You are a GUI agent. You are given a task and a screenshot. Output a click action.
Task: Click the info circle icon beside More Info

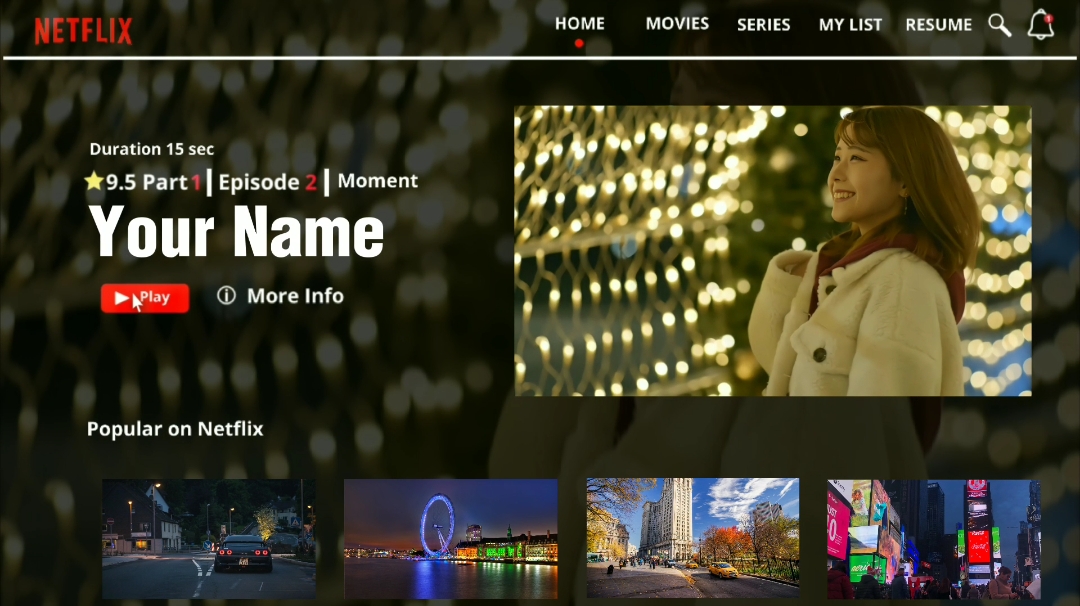227,295
